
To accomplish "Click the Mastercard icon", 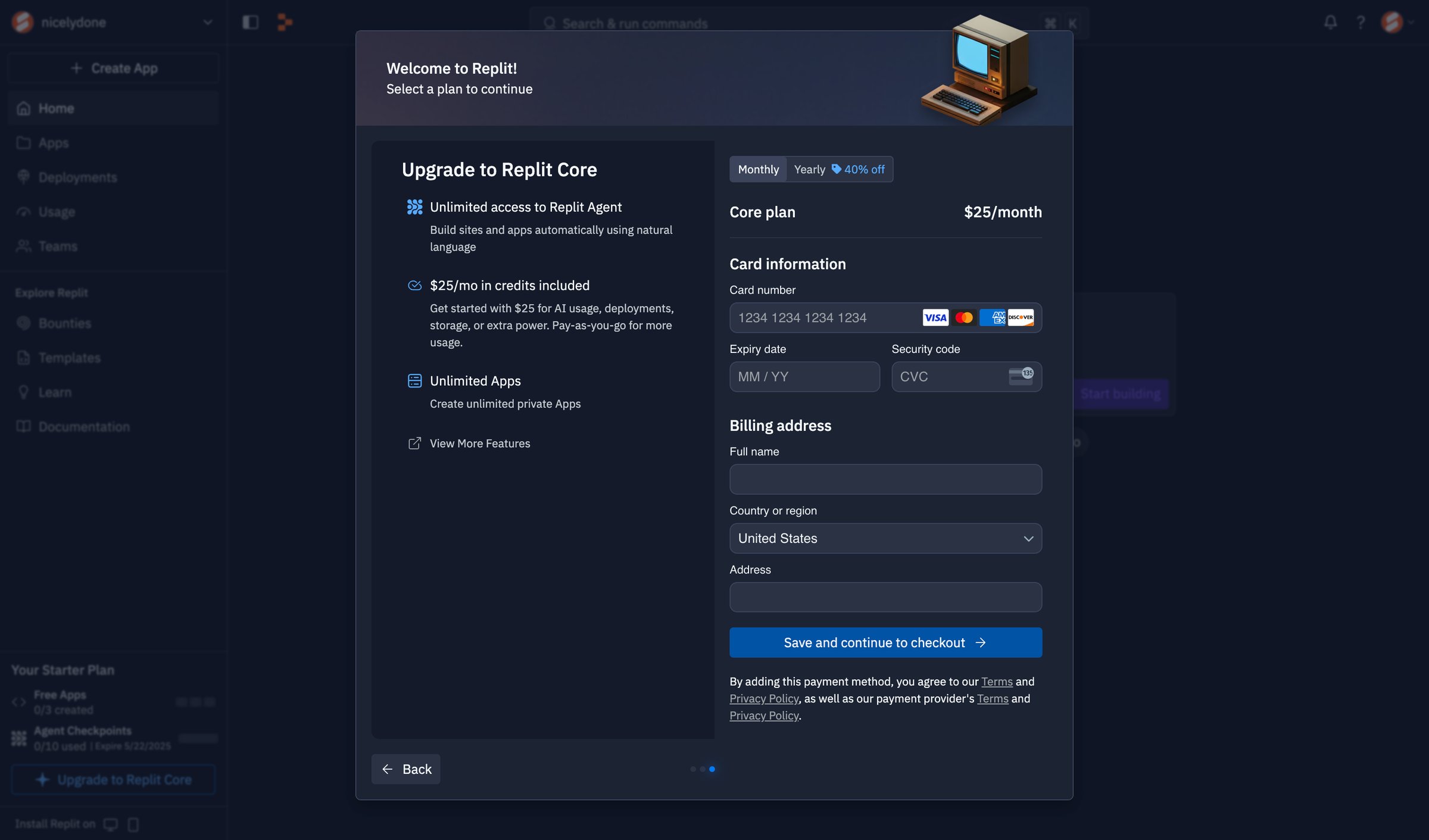I will [x=963, y=318].
